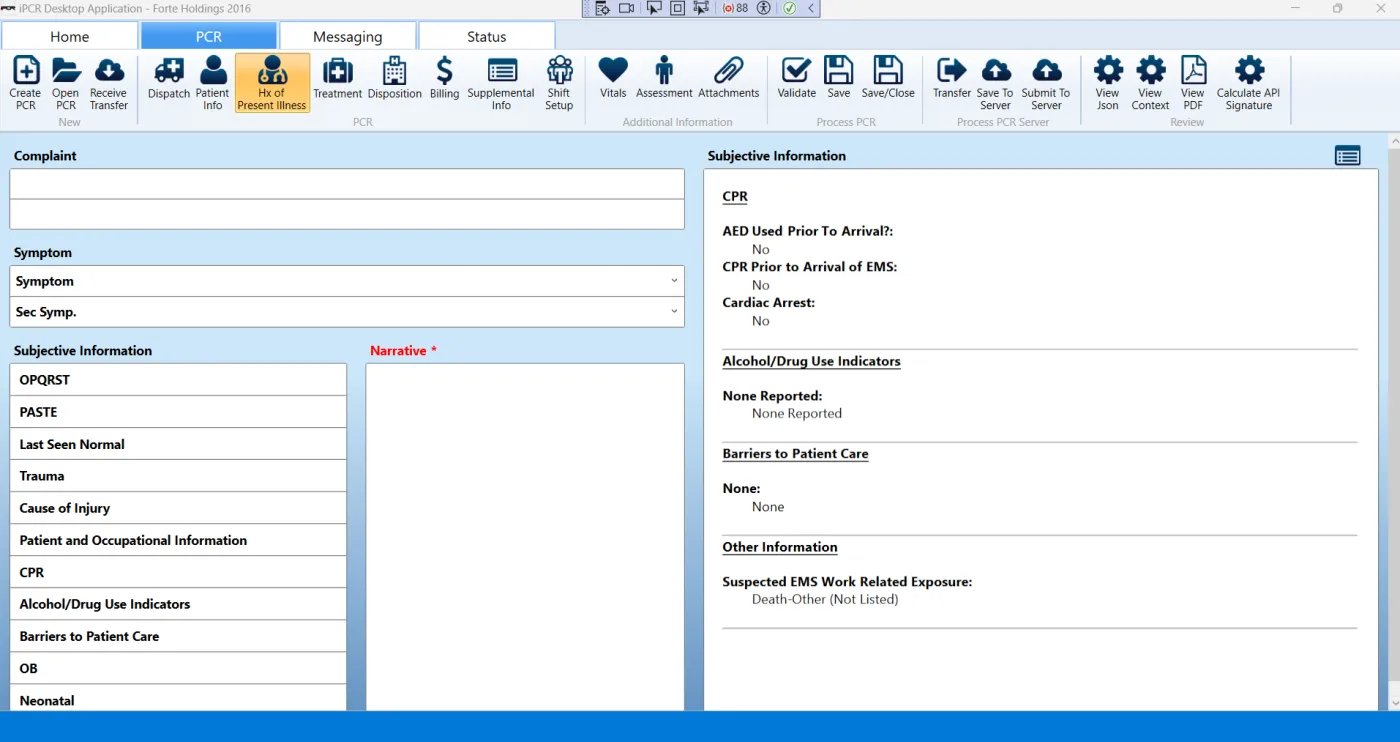
Task: Toggle the Subjective Information list view icon
Action: 1347,156
